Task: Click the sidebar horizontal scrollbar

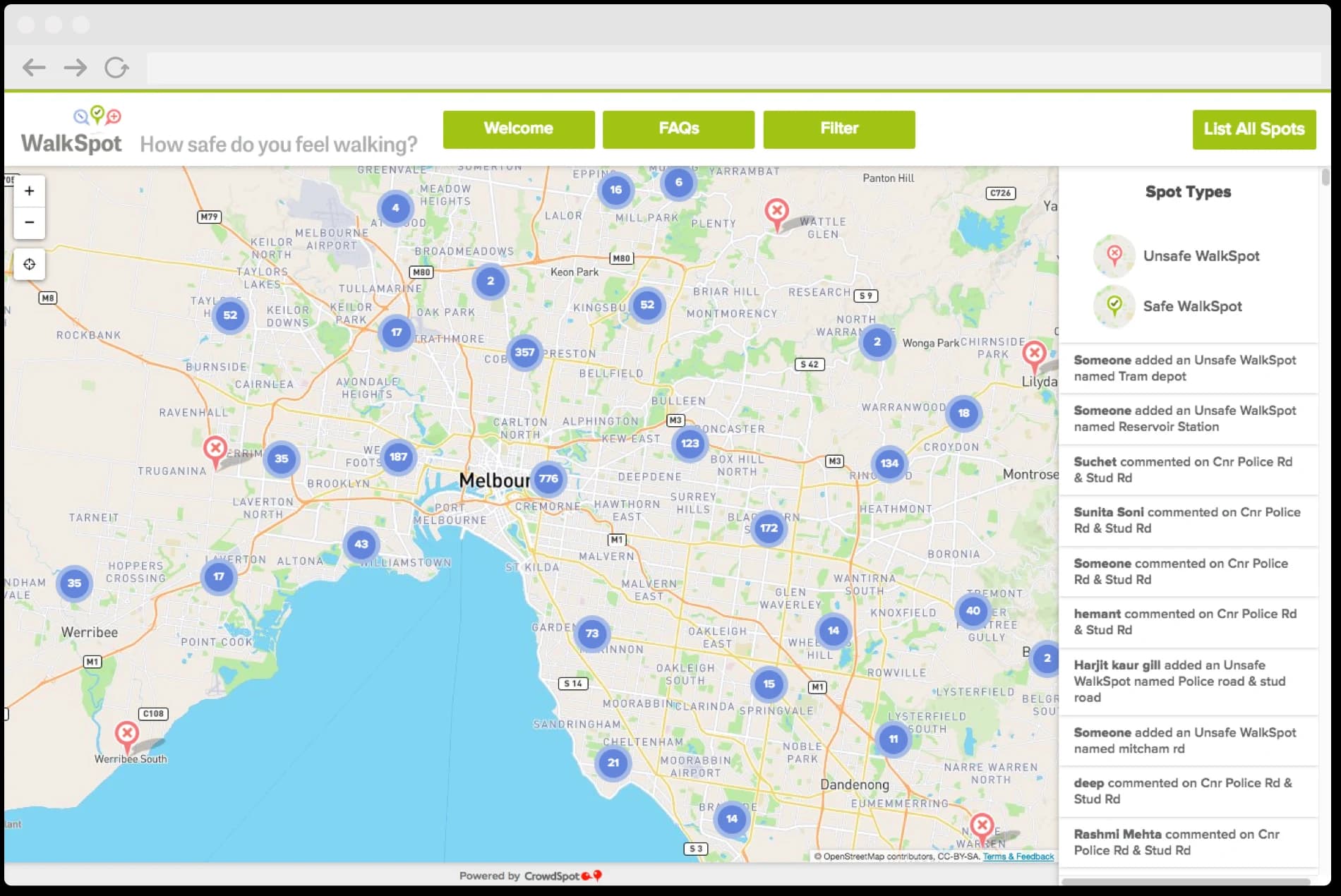Action: [x=1186, y=881]
